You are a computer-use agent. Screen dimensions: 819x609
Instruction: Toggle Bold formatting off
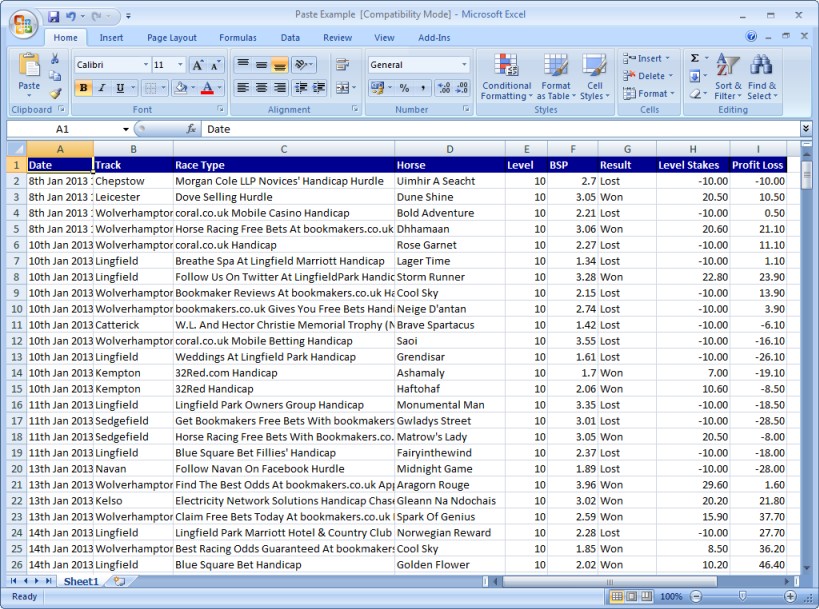pos(83,88)
